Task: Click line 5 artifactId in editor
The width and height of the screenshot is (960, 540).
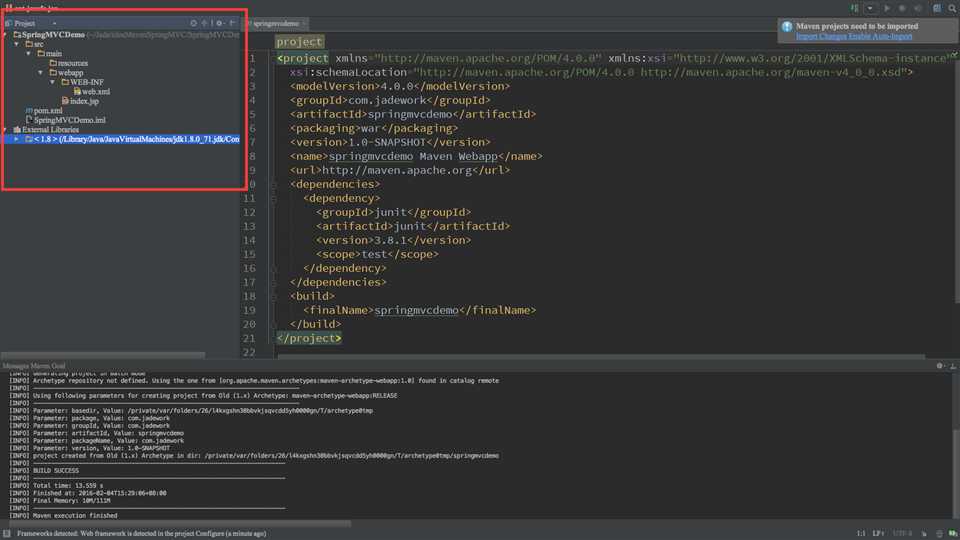Action: coord(413,114)
